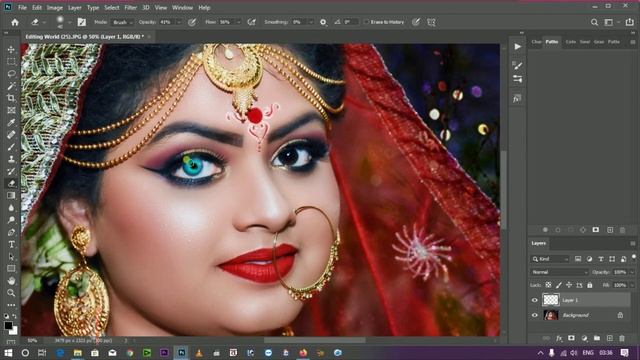Open the search magnifier in options bar
This screenshot has width=640, height=360.
pos(594,22)
